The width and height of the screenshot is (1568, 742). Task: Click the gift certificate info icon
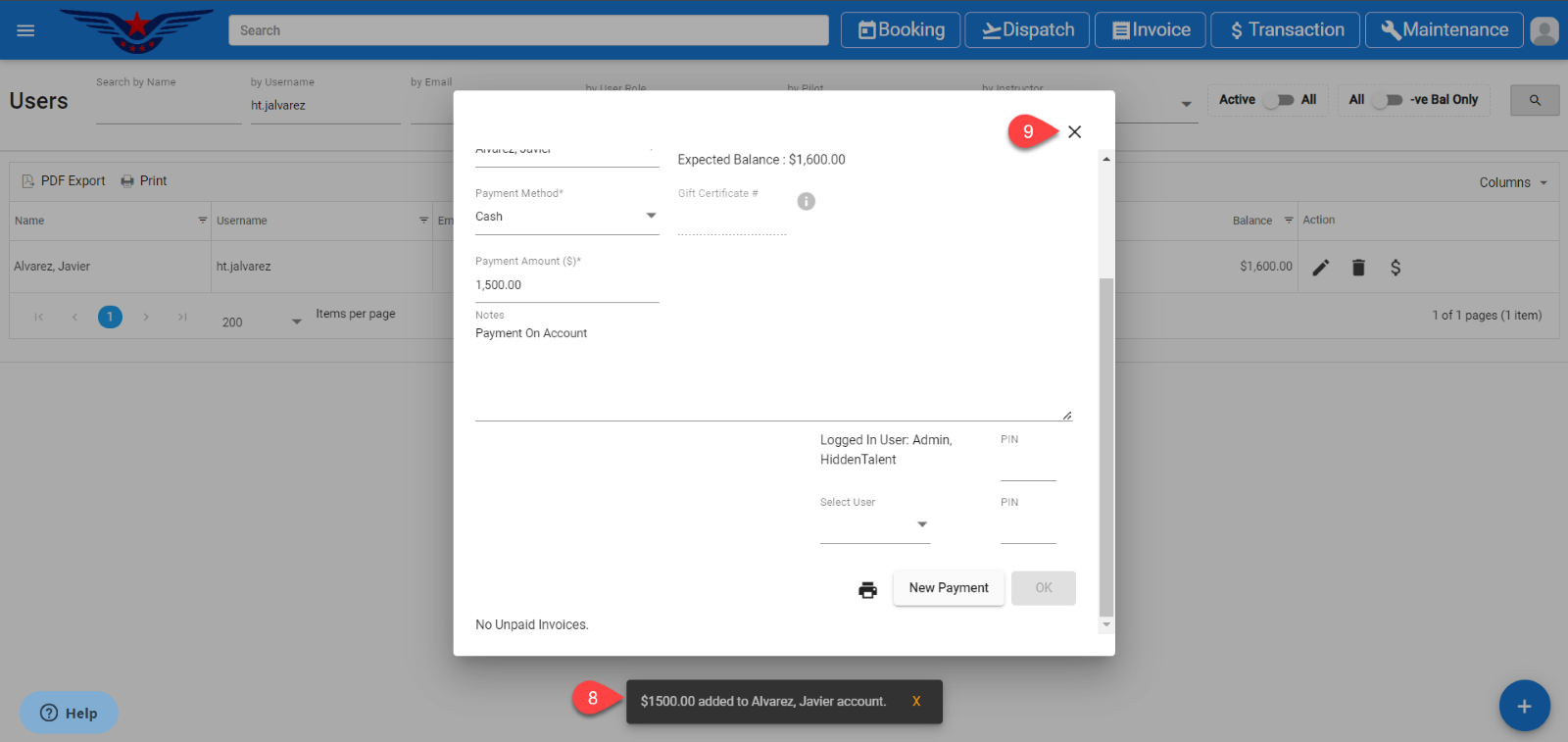(x=806, y=201)
